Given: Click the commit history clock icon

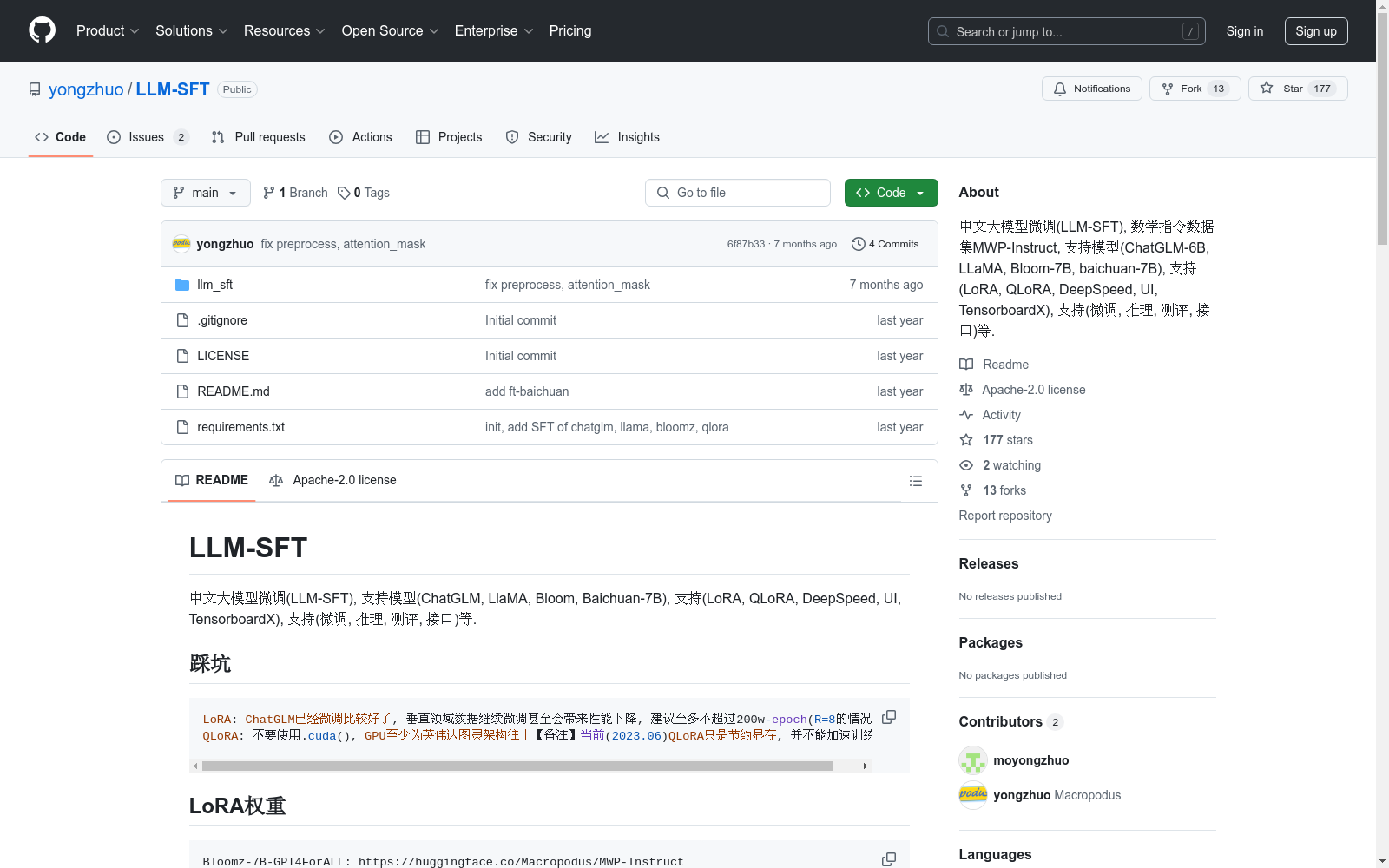Looking at the screenshot, I should coord(859,244).
